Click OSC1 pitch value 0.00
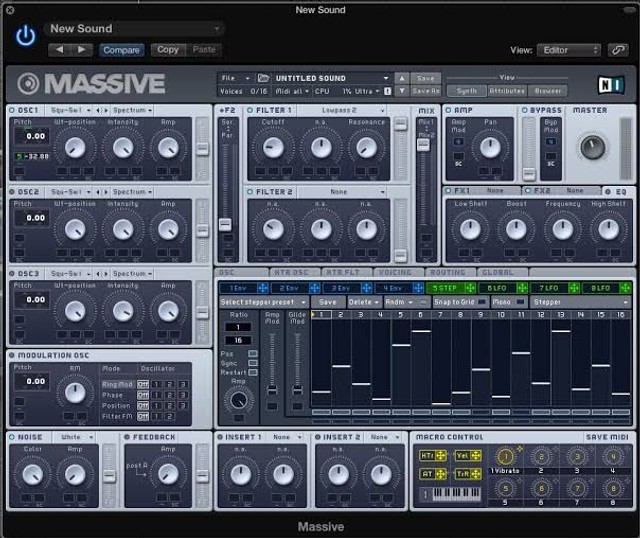The width and height of the screenshot is (640, 538). [x=32, y=136]
